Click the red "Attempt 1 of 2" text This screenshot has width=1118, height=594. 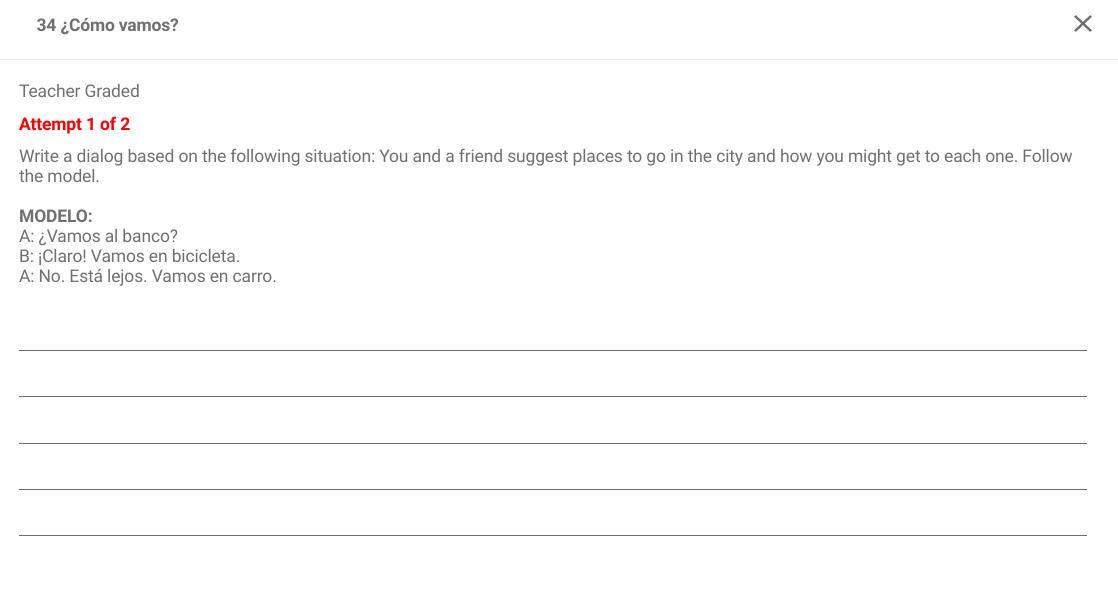pyautogui.click(x=74, y=124)
